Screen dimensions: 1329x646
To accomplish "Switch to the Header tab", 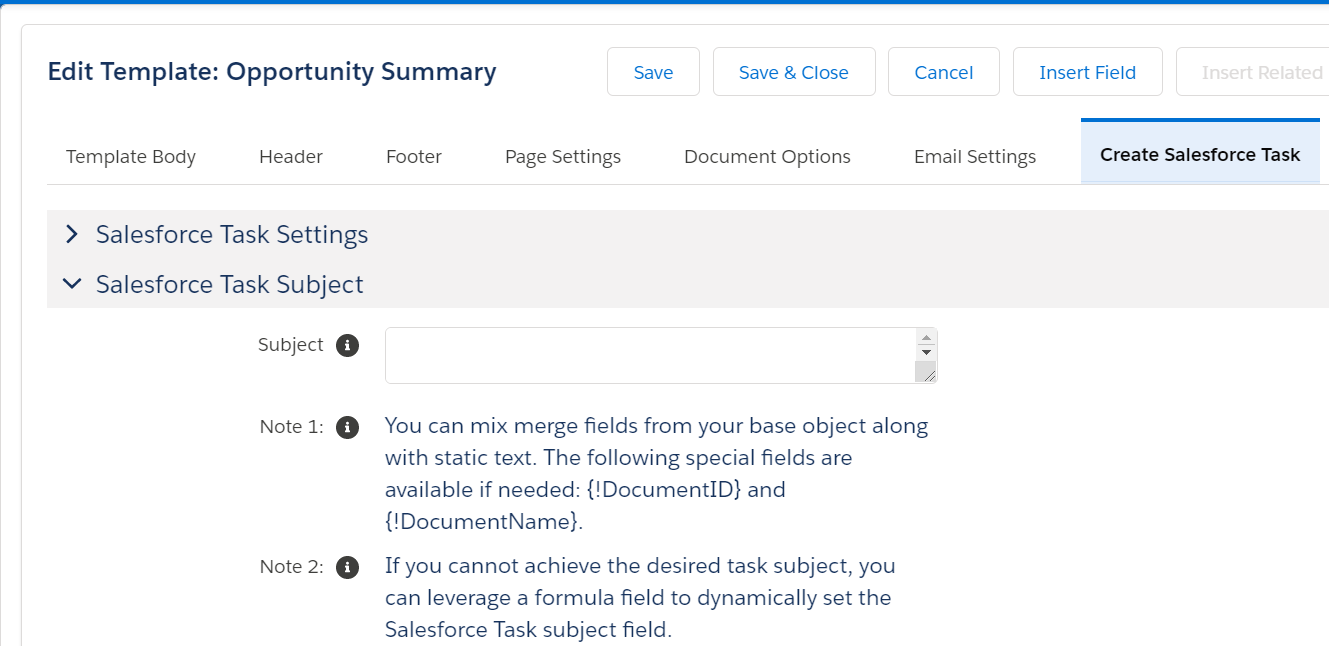I will click(x=291, y=157).
